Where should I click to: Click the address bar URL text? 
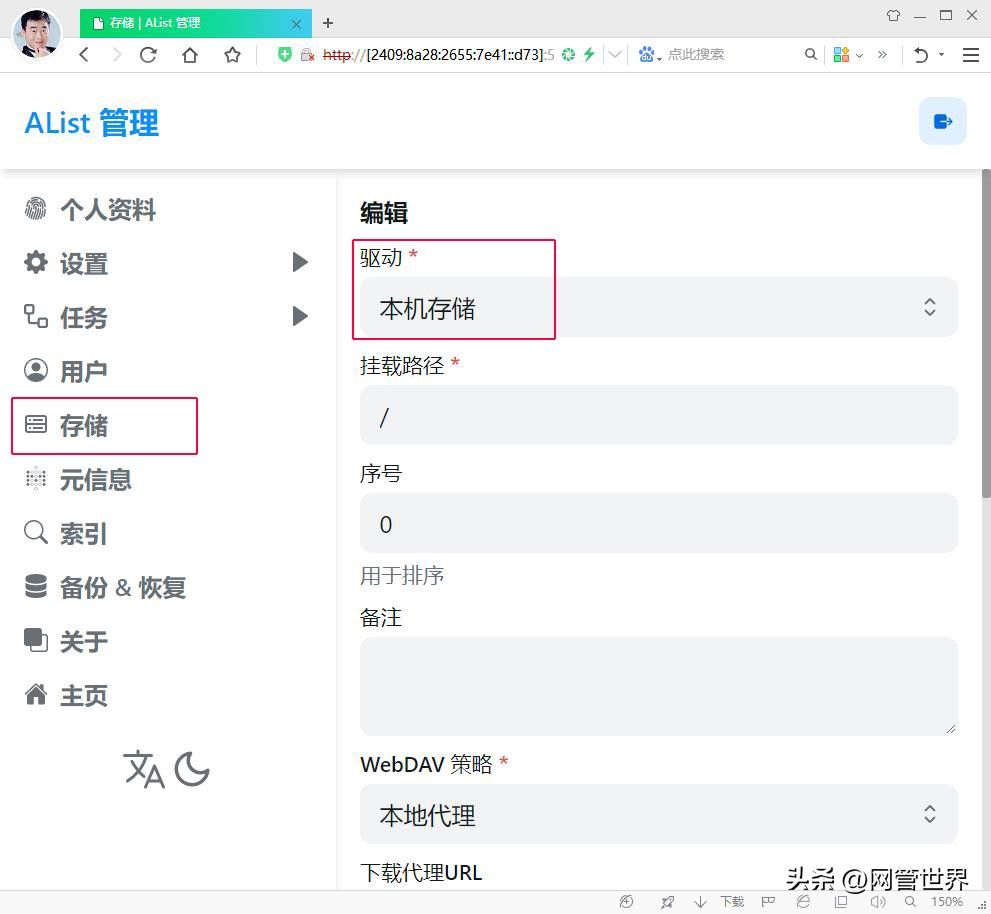(x=438, y=55)
